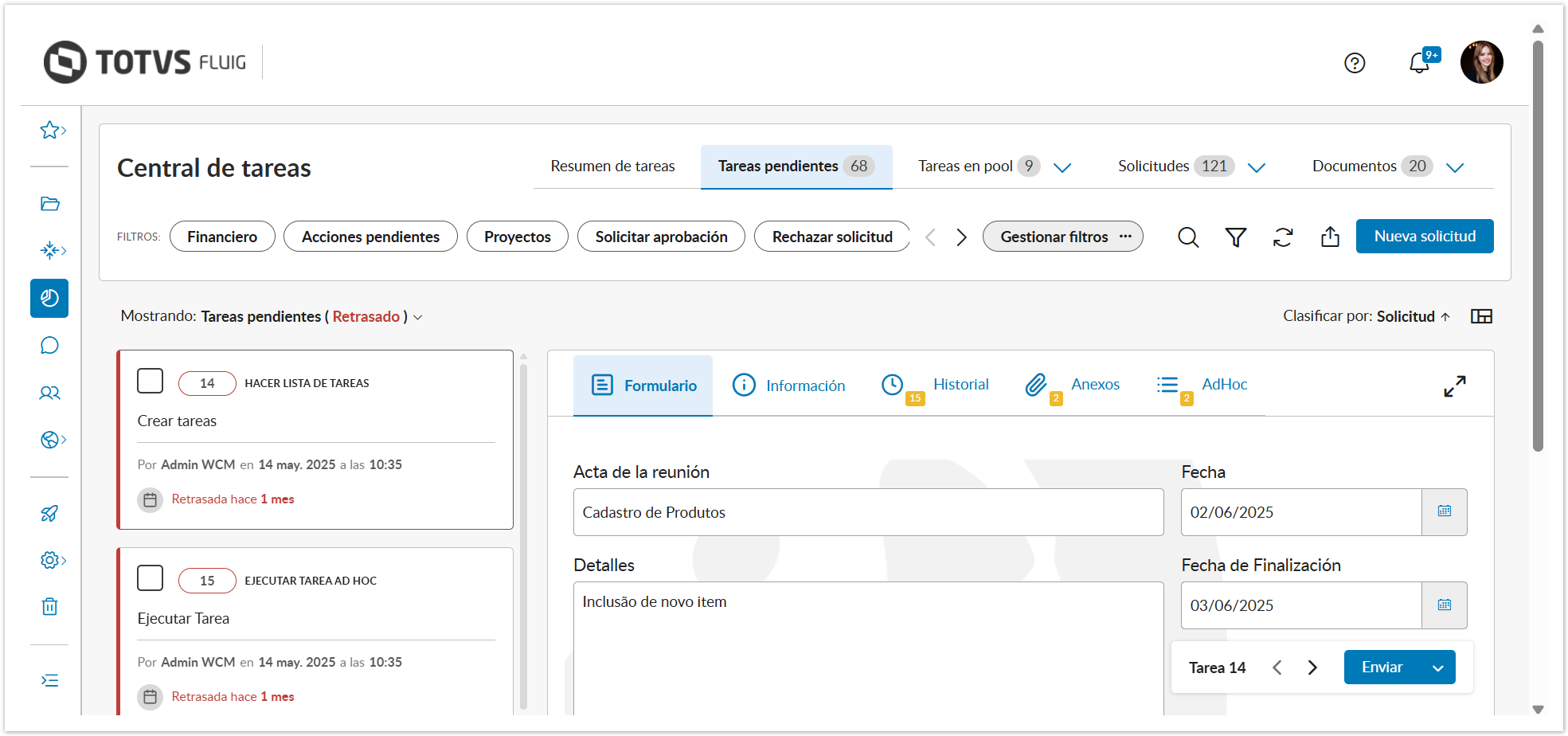
Task: Open the notifications bell
Action: tap(1419, 63)
